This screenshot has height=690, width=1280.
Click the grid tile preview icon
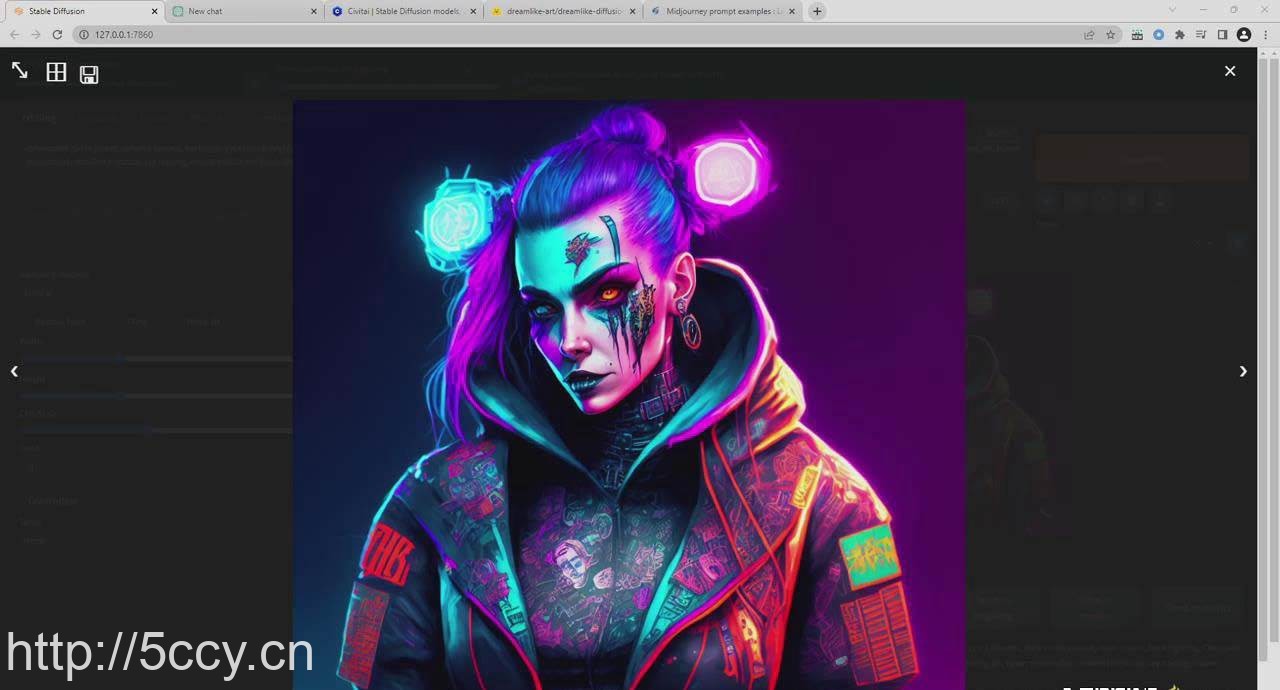point(56,72)
